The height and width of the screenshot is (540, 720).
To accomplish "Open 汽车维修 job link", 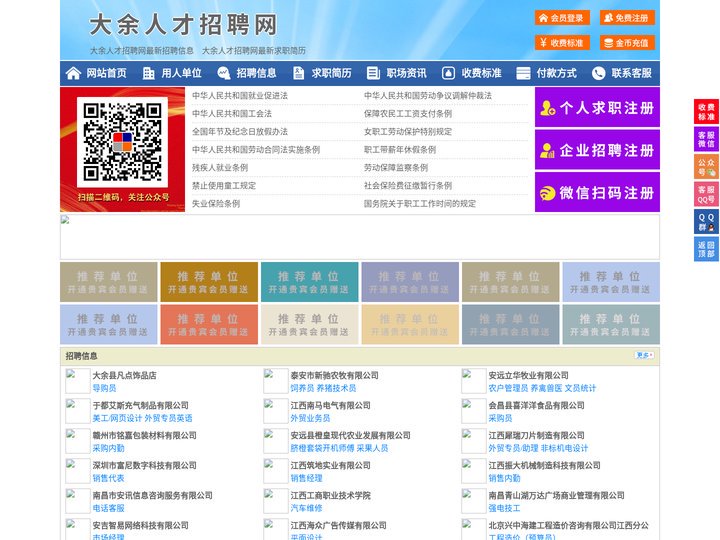I will (x=306, y=508).
